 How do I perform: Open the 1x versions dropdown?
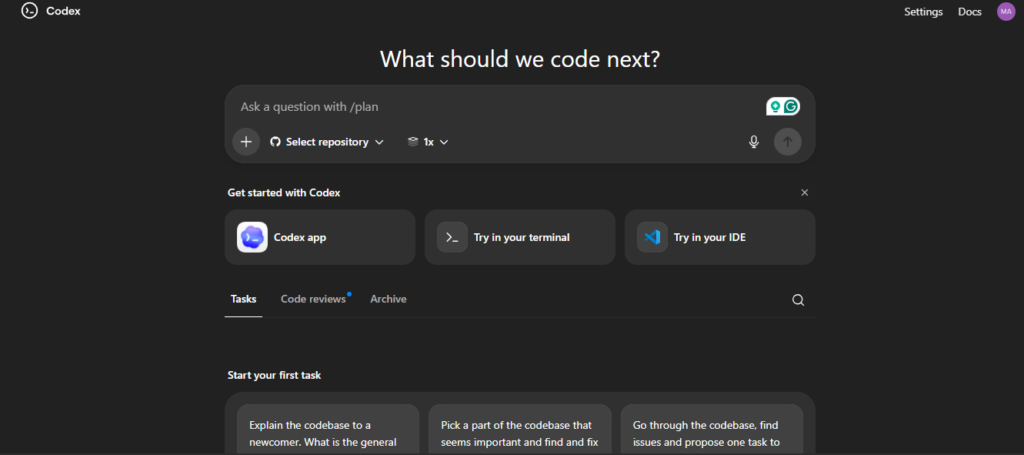pos(428,142)
